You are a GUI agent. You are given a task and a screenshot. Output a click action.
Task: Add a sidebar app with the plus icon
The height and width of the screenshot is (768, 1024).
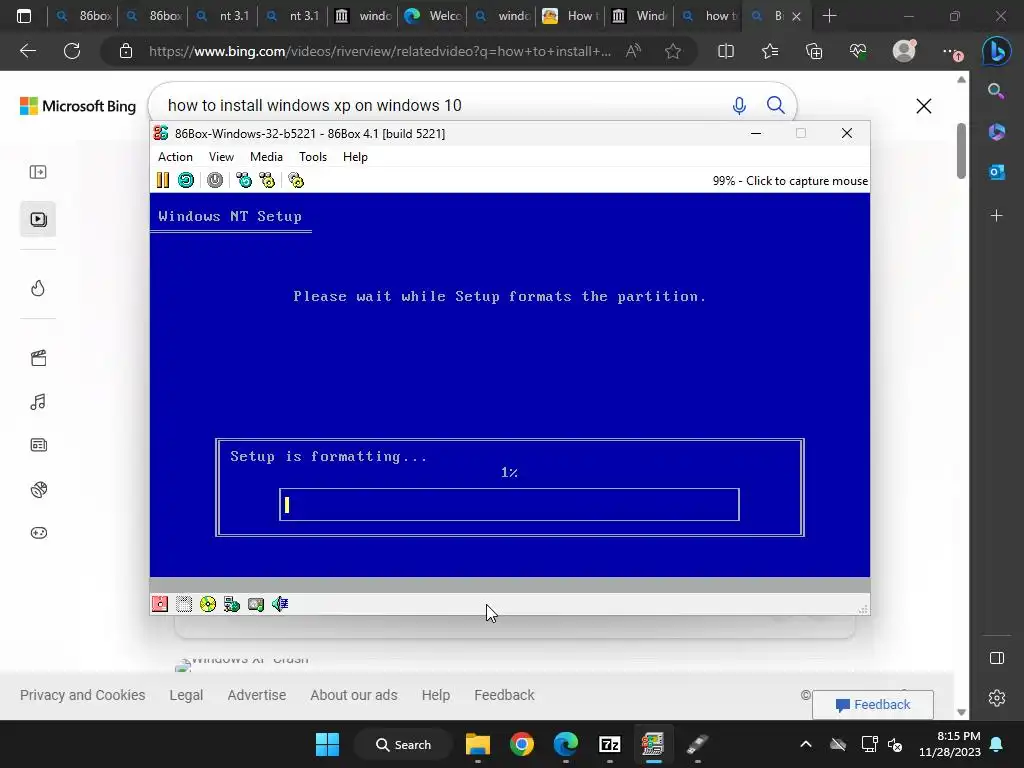pos(997,216)
